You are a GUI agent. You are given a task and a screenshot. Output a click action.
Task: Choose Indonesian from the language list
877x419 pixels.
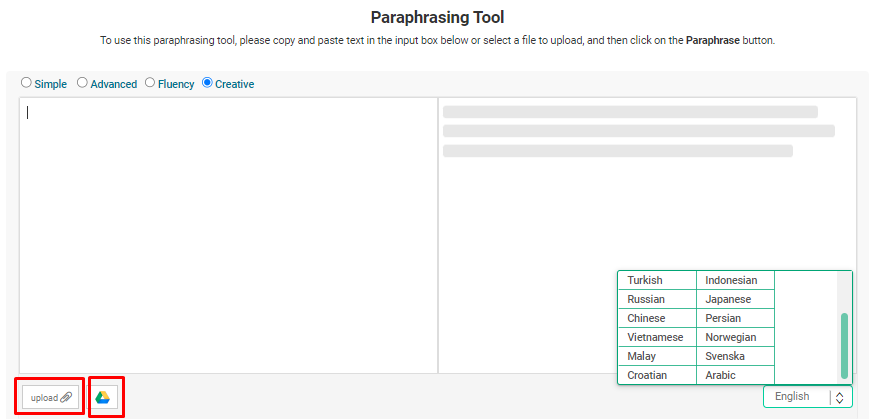click(x=731, y=280)
